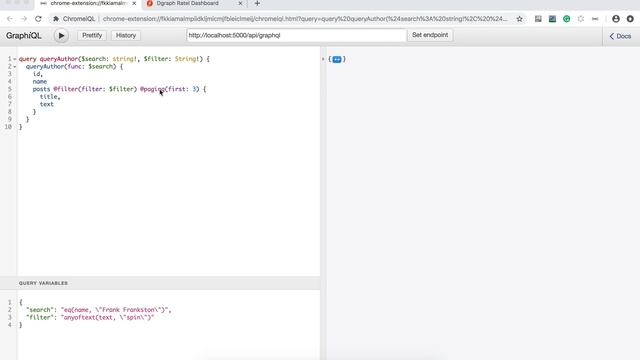Click the ChromeiQL extension toolbar icon
Image resolution: width=640 pixels, height=360 pixels.
(595, 19)
